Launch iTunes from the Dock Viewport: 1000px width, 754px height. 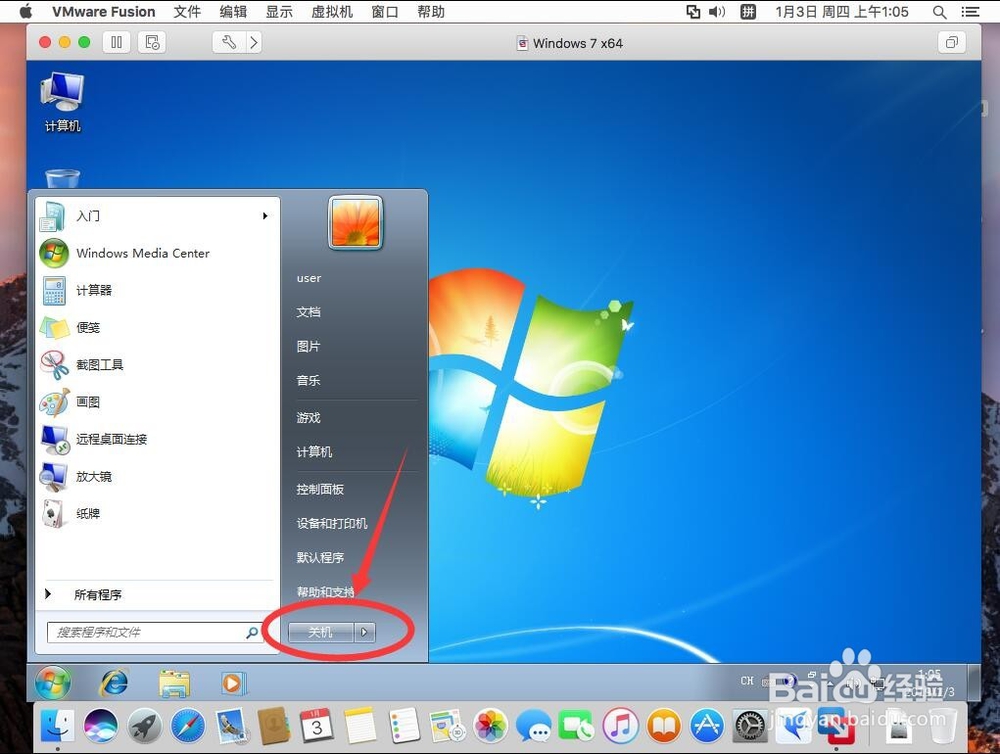[x=621, y=726]
